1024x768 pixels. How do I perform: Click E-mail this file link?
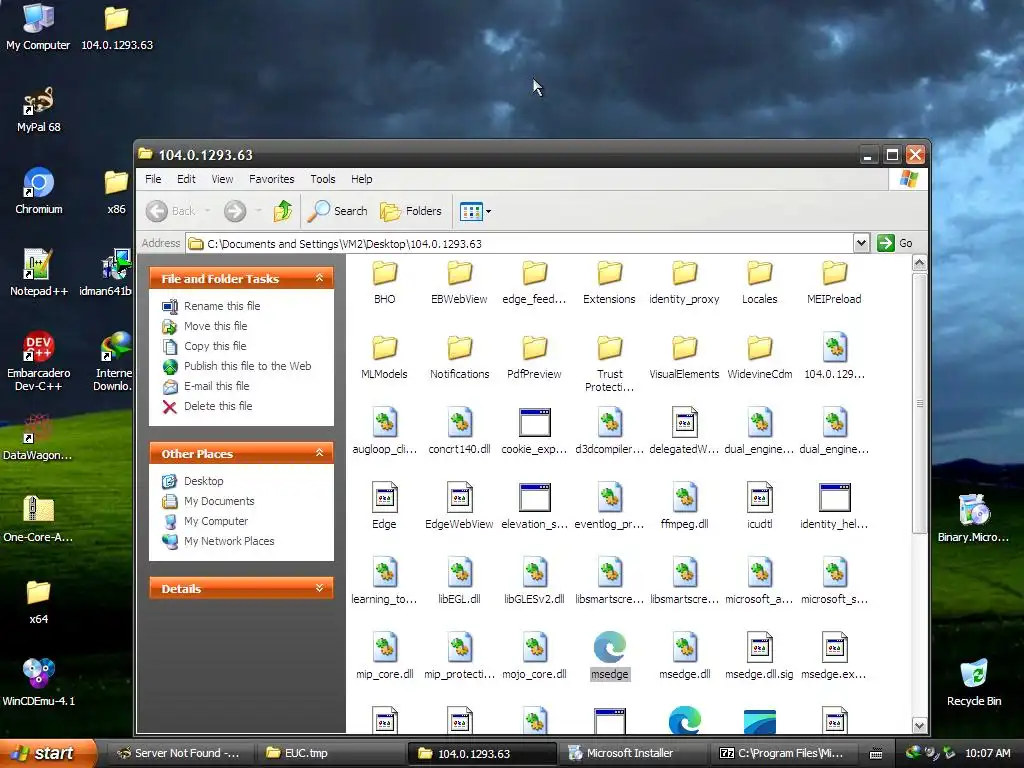(217, 386)
